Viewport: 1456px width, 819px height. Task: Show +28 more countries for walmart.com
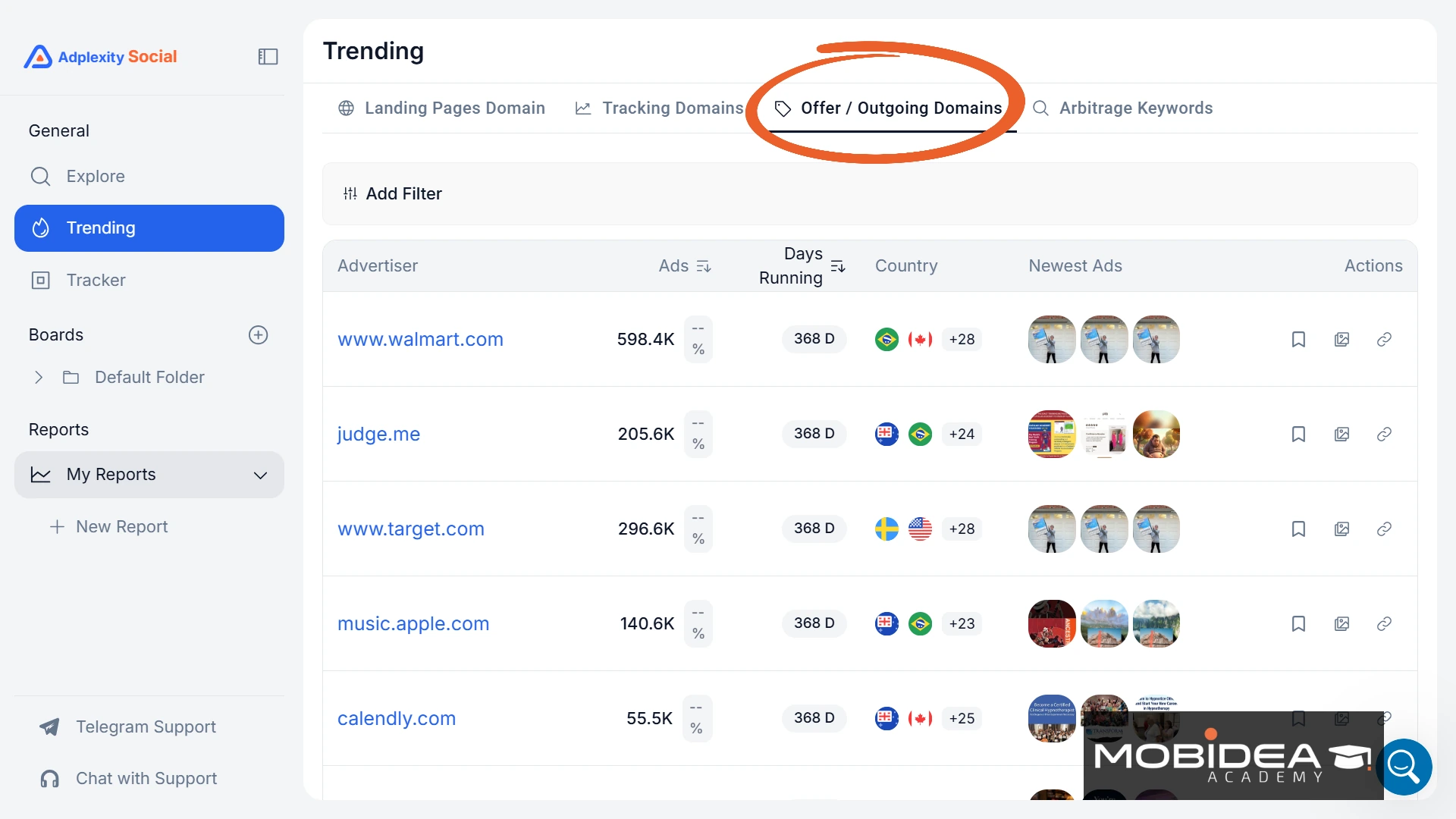(962, 339)
